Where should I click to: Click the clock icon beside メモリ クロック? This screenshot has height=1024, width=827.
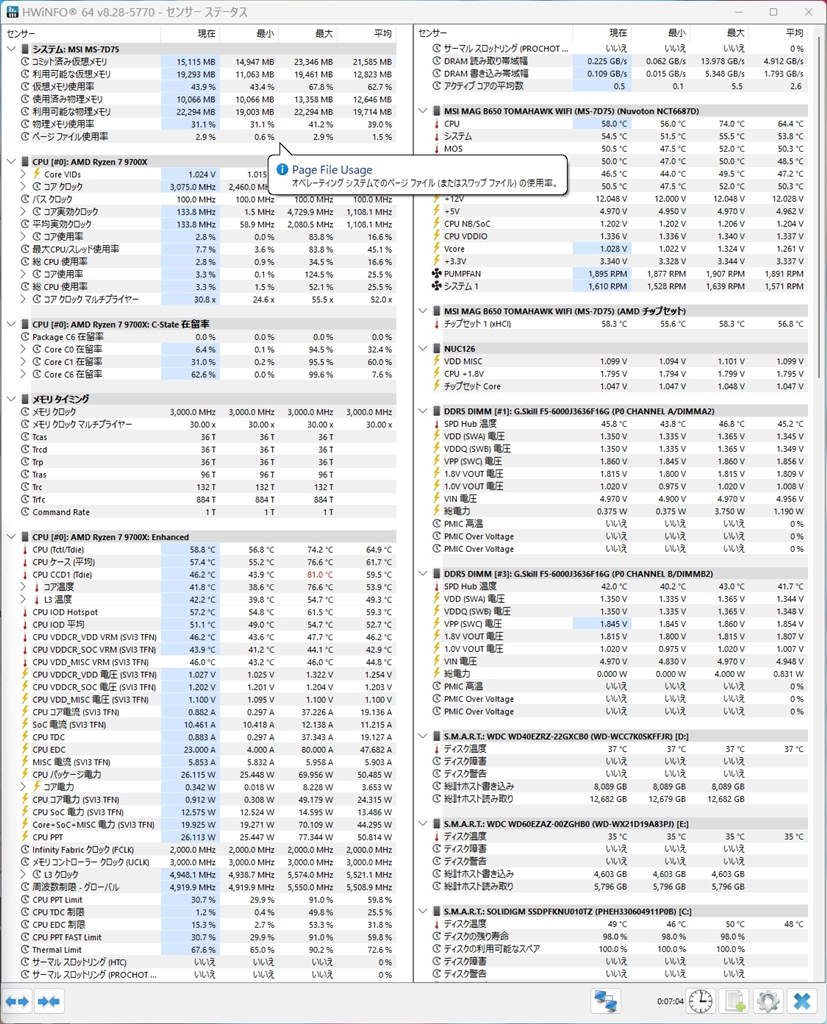point(25,412)
